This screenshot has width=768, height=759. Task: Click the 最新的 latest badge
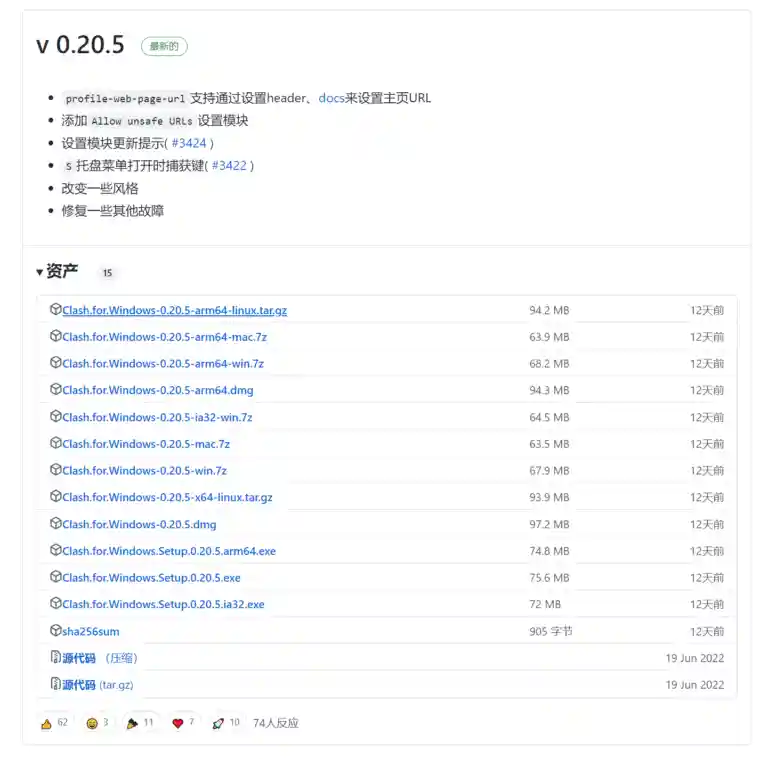pyautogui.click(x=164, y=46)
